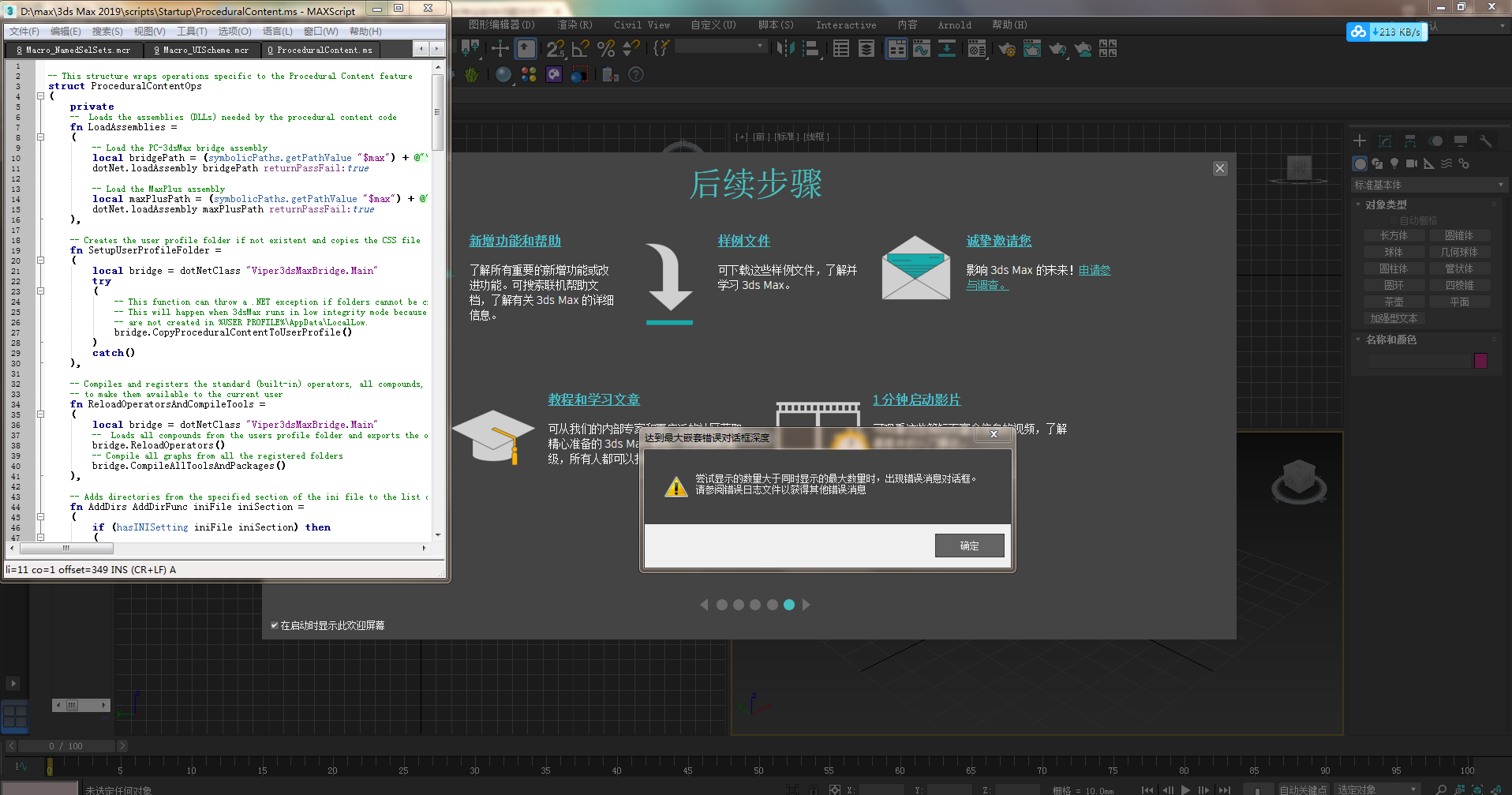Image resolution: width=1512 pixels, height=795 pixels.
Task: Select the Systems category icon
Action: point(1464,163)
